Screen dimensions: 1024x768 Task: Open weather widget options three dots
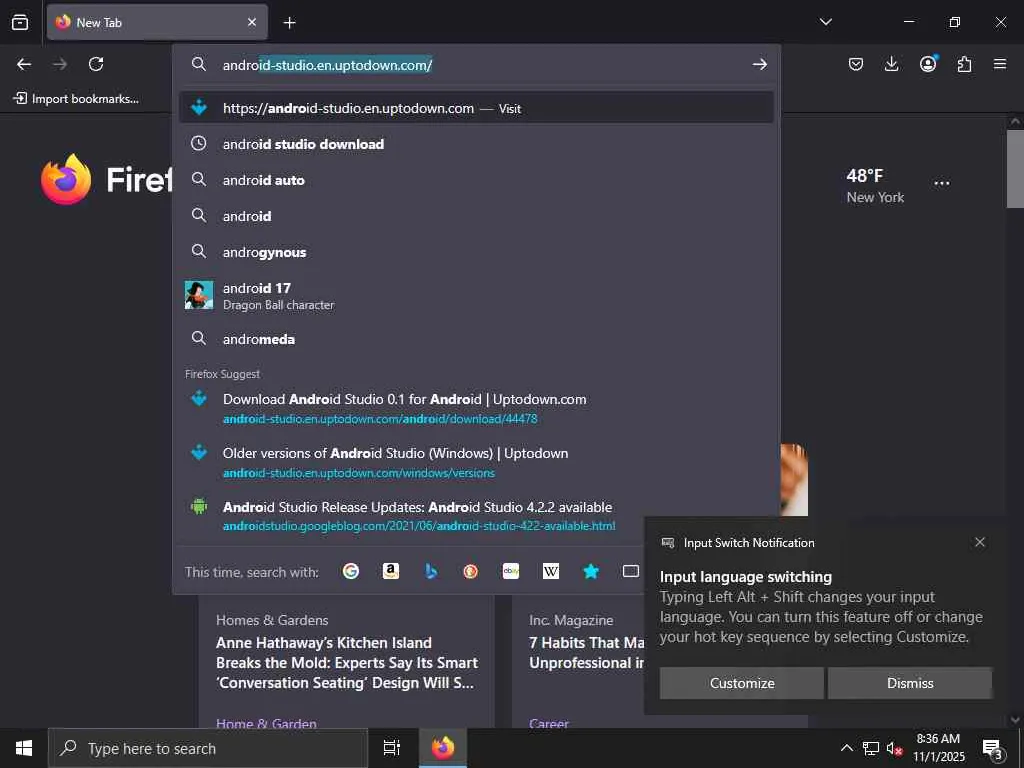point(942,184)
